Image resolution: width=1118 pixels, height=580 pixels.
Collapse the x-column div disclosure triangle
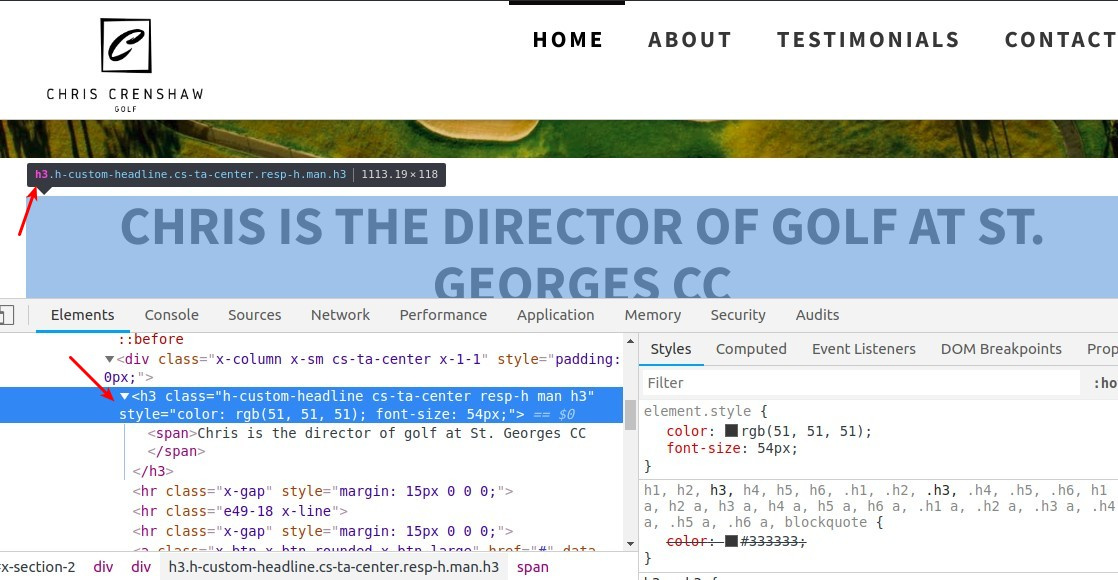point(109,360)
